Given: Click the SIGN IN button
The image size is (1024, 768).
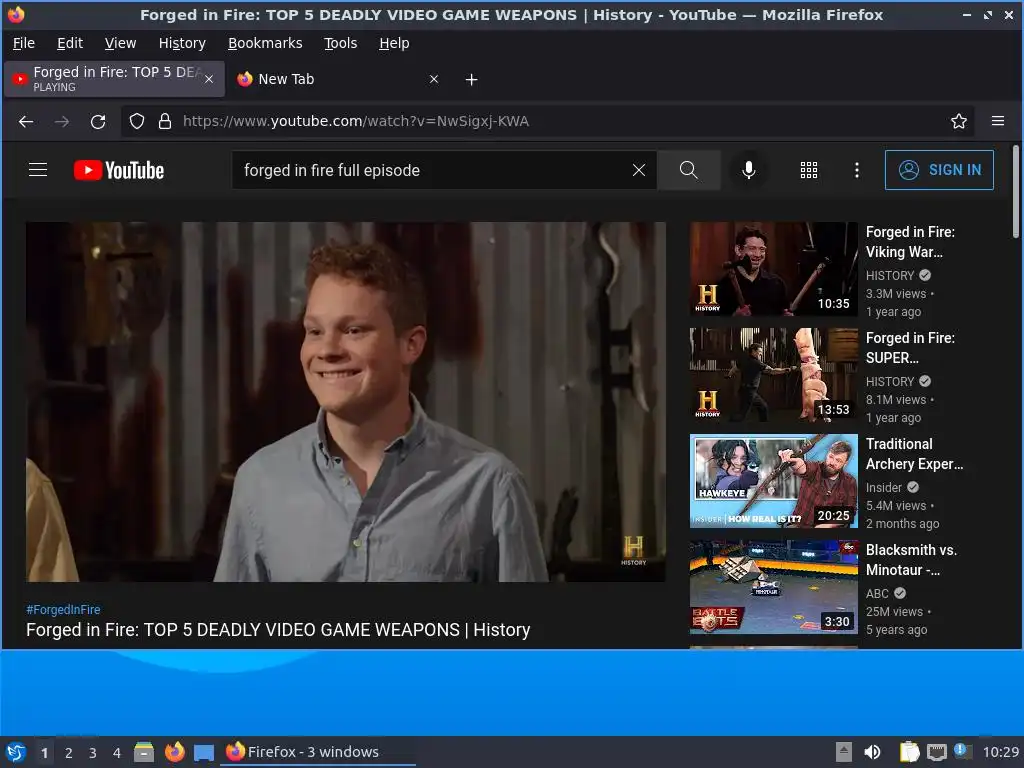Looking at the screenshot, I should [x=939, y=170].
